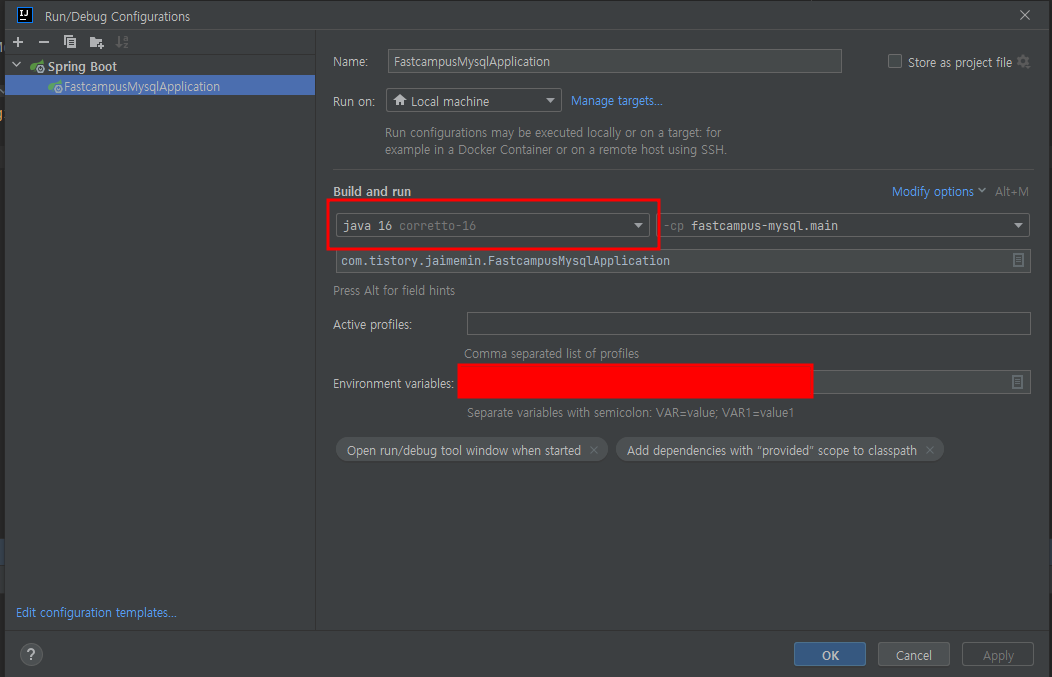Viewport: 1052px width, 677px height.
Task: Open the java 16 corretto-16 JDK dropdown
Action: (492, 225)
